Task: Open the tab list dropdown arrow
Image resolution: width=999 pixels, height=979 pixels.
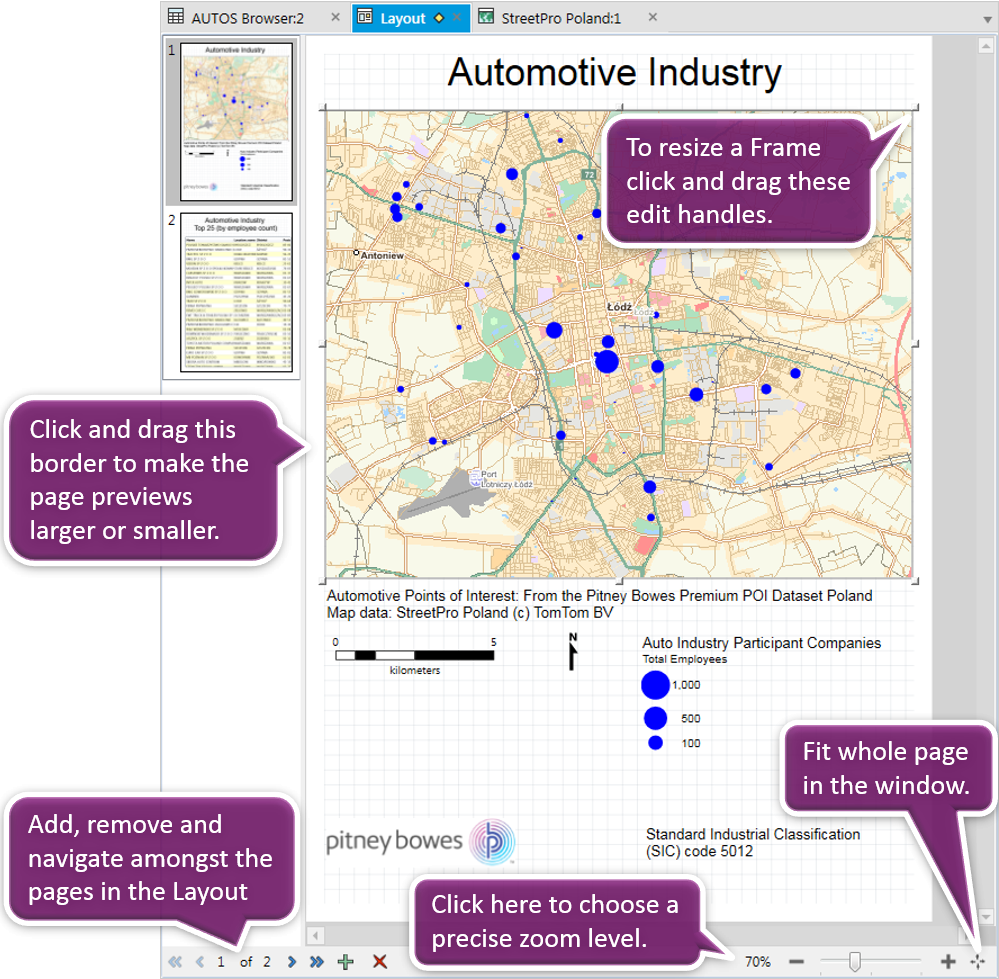Action: (x=987, y=19)
